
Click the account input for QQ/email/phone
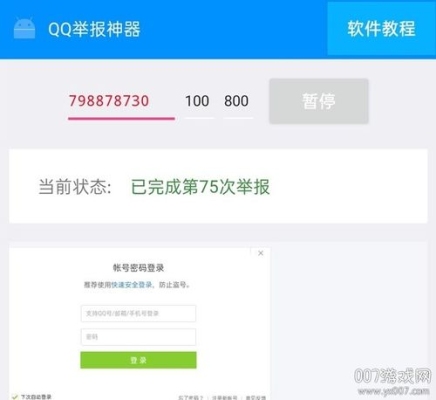point(138,313)
